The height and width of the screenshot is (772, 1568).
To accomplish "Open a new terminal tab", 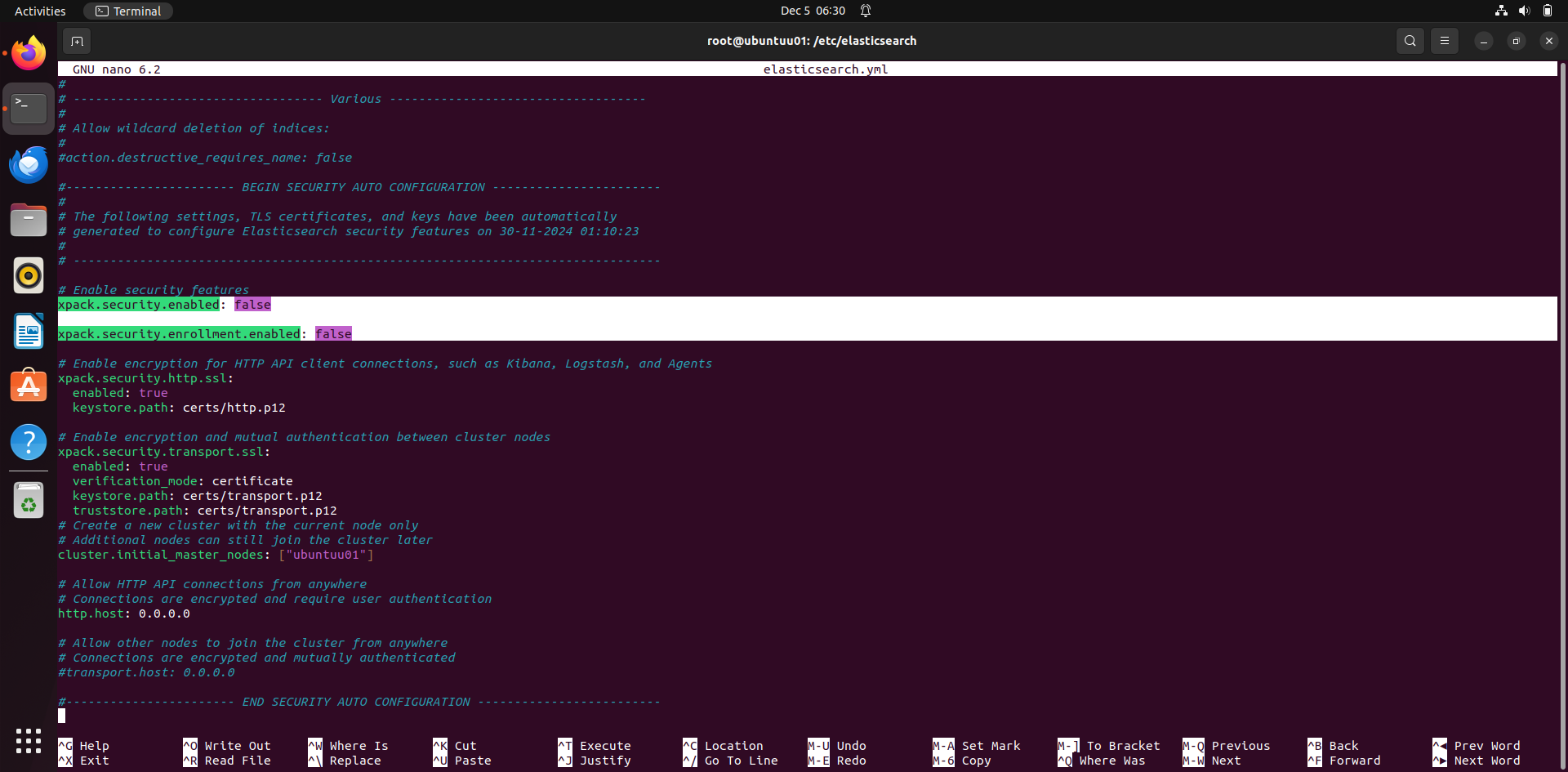I will (77, 41).
